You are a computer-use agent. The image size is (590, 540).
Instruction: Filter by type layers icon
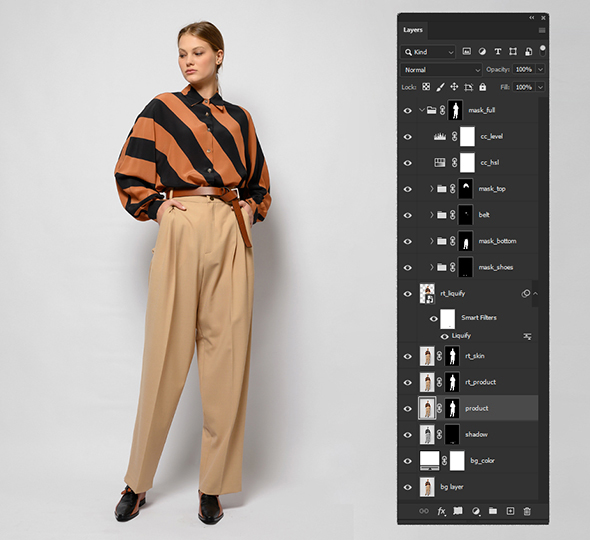(x=497, y=52)
